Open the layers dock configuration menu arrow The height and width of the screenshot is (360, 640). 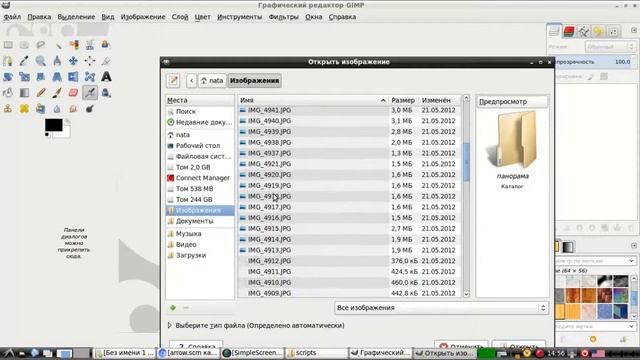pyautogui.click(x=634, y=31)
